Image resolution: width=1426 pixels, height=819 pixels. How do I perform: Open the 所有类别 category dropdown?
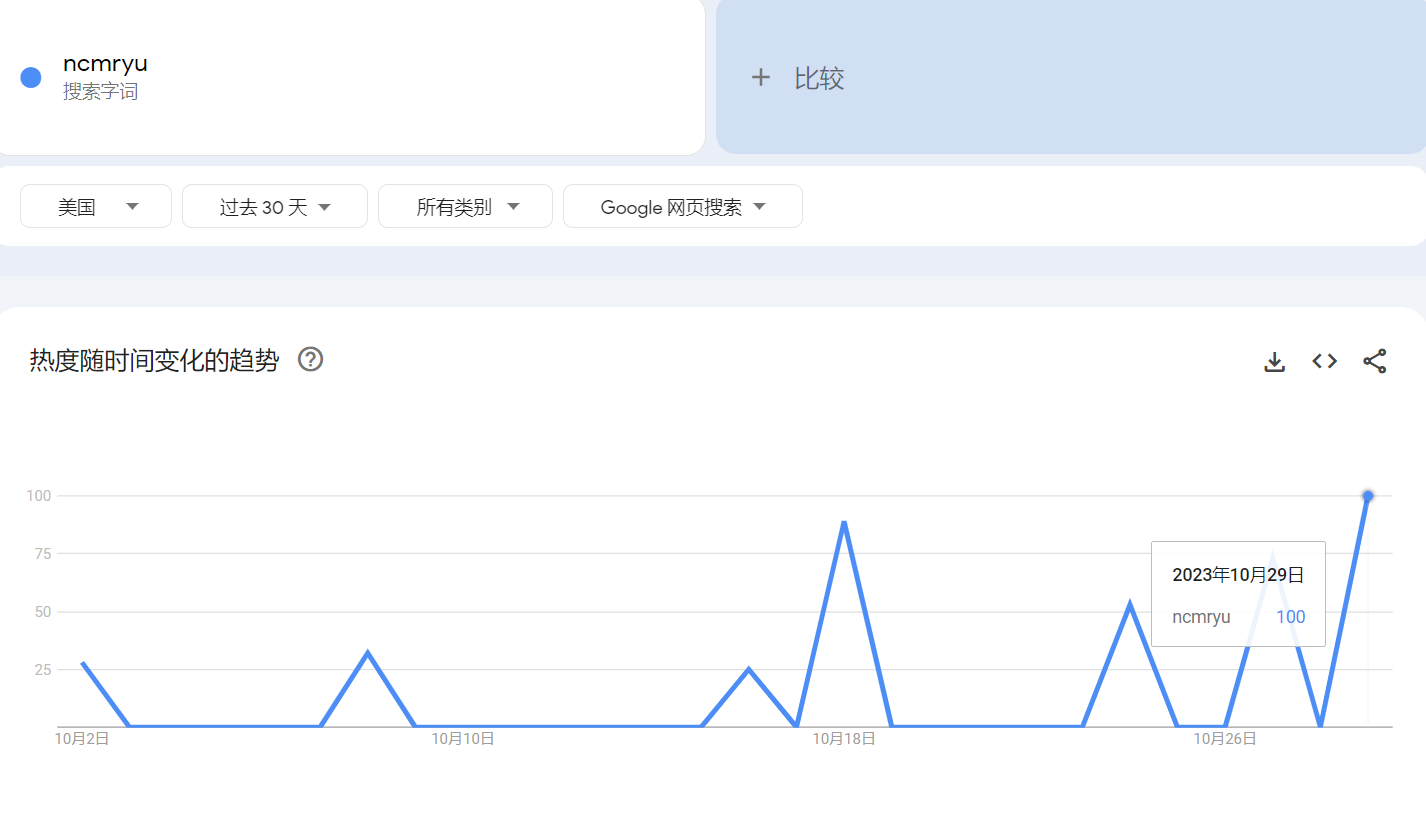(466, 207)
